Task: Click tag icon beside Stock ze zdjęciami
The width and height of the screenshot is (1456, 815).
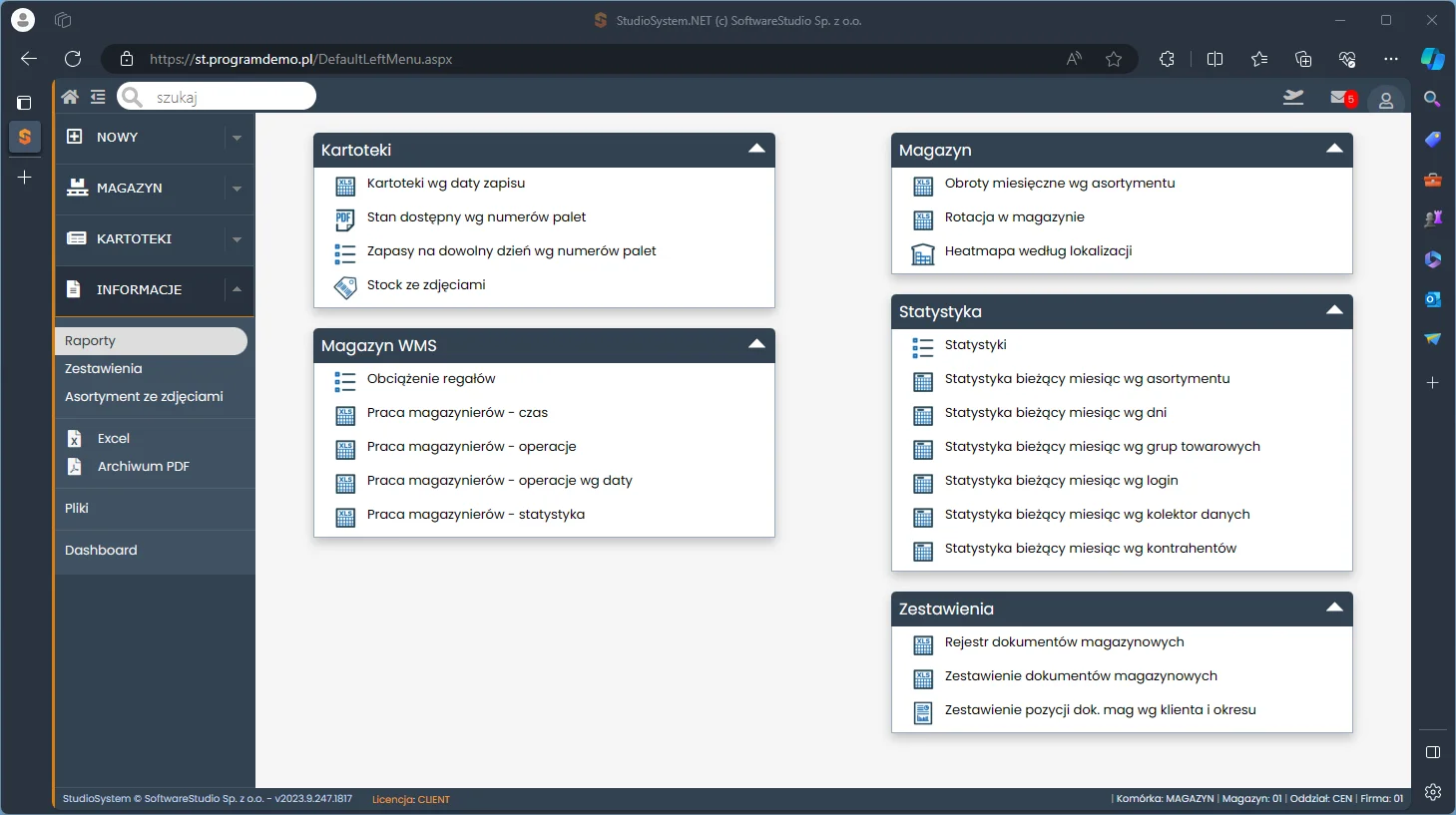Action: (345, 287)
